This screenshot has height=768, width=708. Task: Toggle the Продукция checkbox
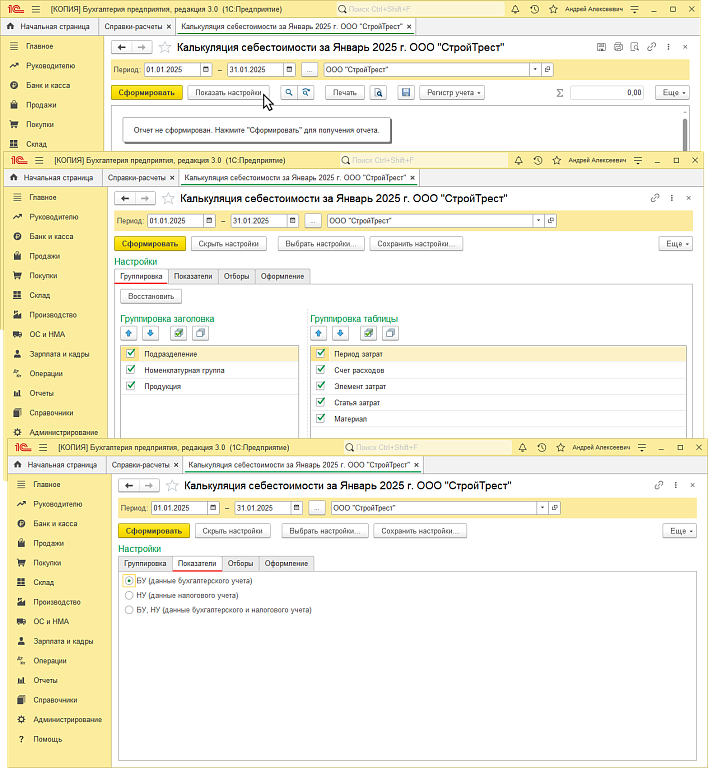[x=131, y=385]
